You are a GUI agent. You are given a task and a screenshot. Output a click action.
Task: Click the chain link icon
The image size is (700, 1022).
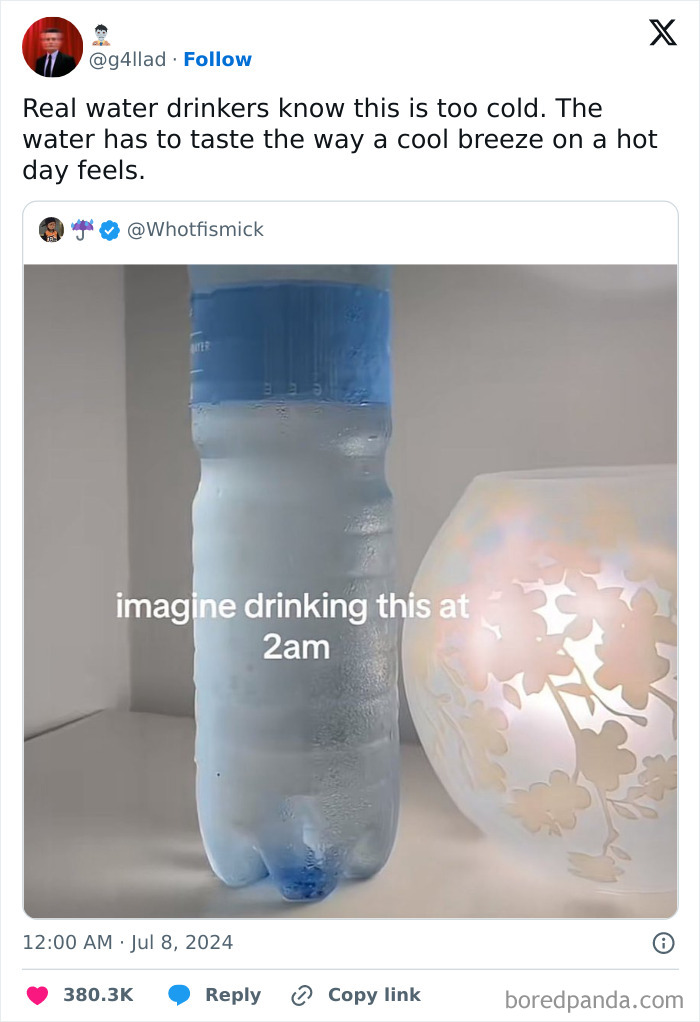(302, 995)
